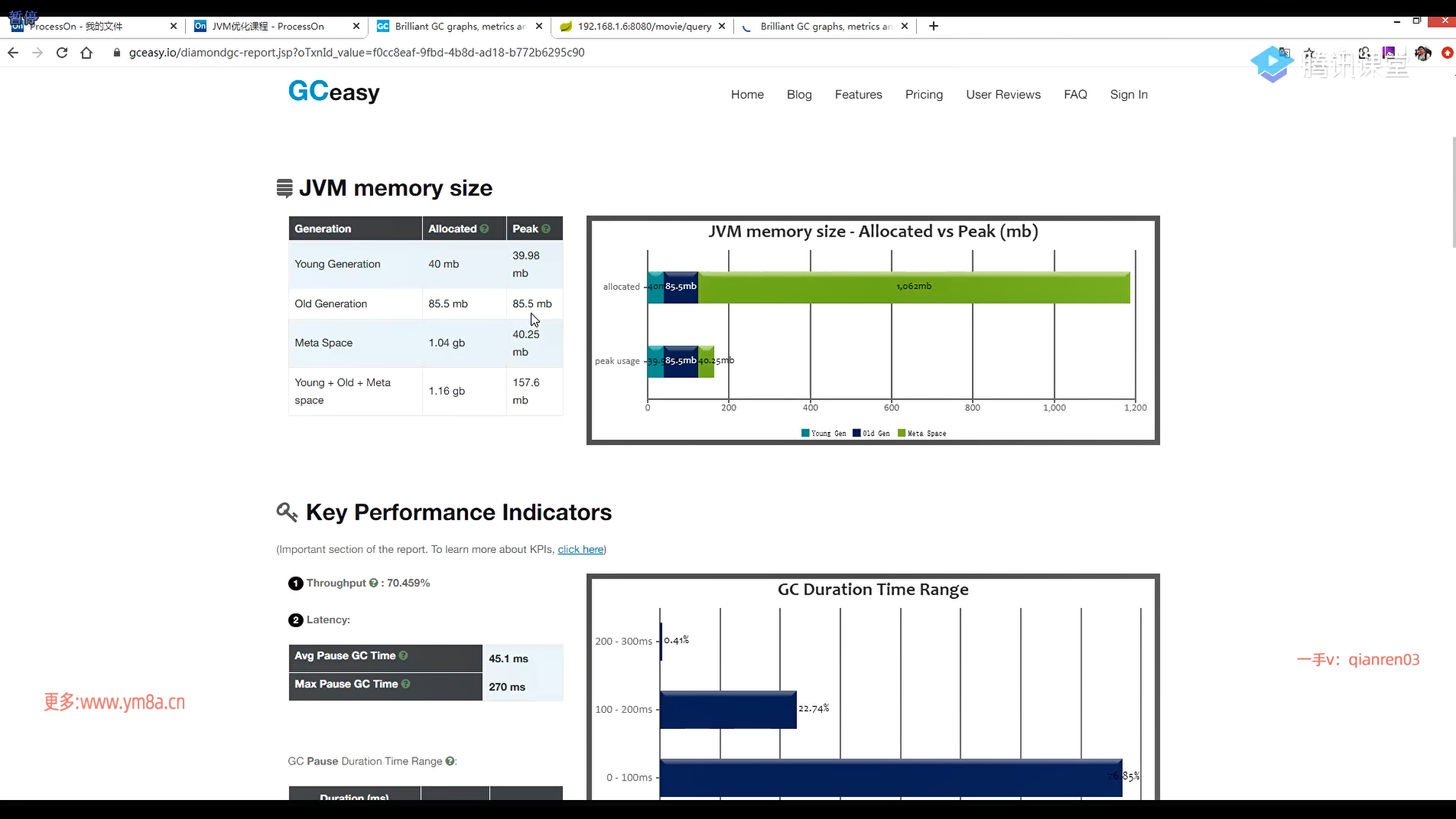The width and height of the screenshot is (1456, 819).
Task: Click the user profile avatar icon
Action: [x=1423, y=53]
